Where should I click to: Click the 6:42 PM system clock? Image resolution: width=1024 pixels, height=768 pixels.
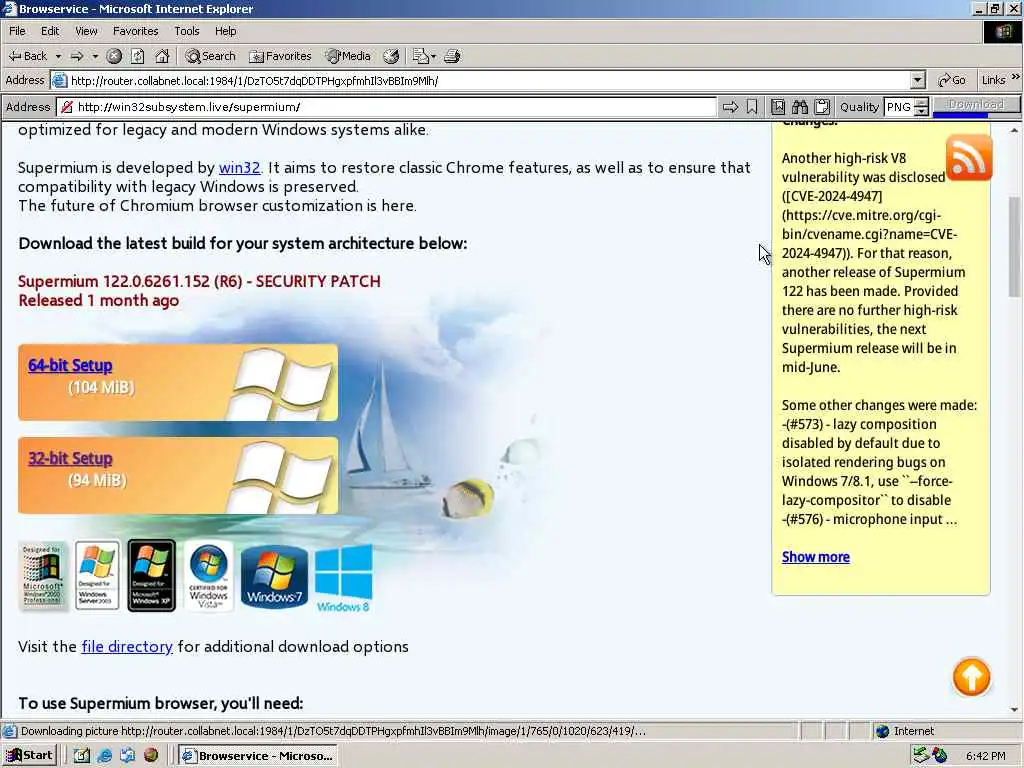985,756
